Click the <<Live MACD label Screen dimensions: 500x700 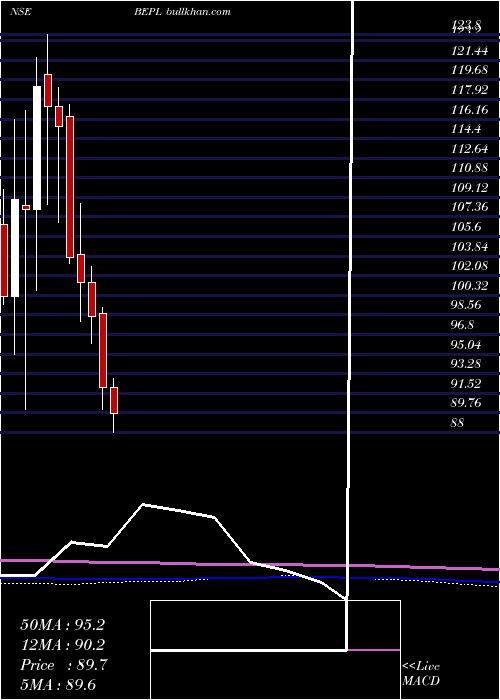(421, 673)
